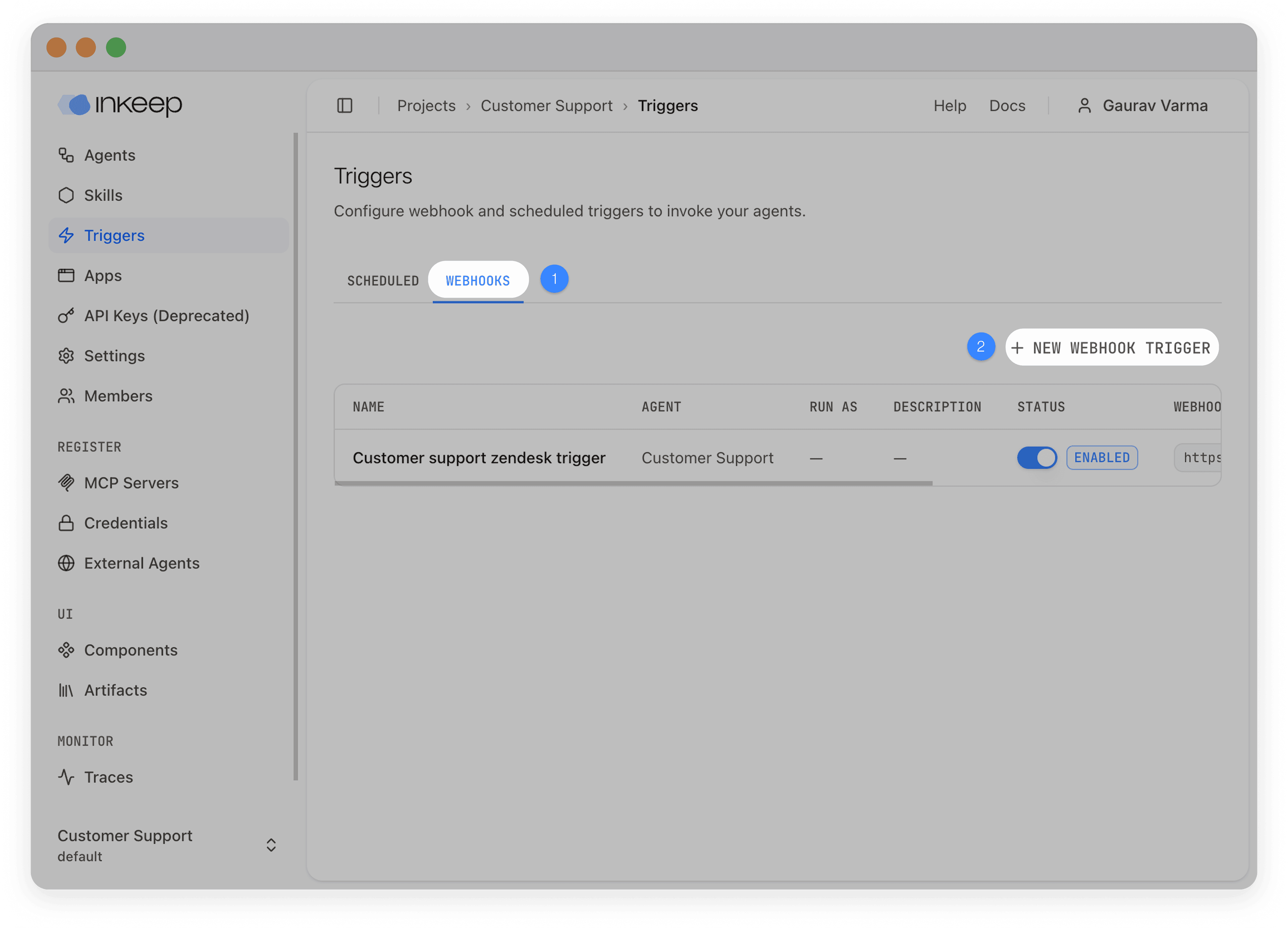1288x928 pixels.
Task: Disable the Customer support zendesk trigger toggle
Action: [1037, 458]
